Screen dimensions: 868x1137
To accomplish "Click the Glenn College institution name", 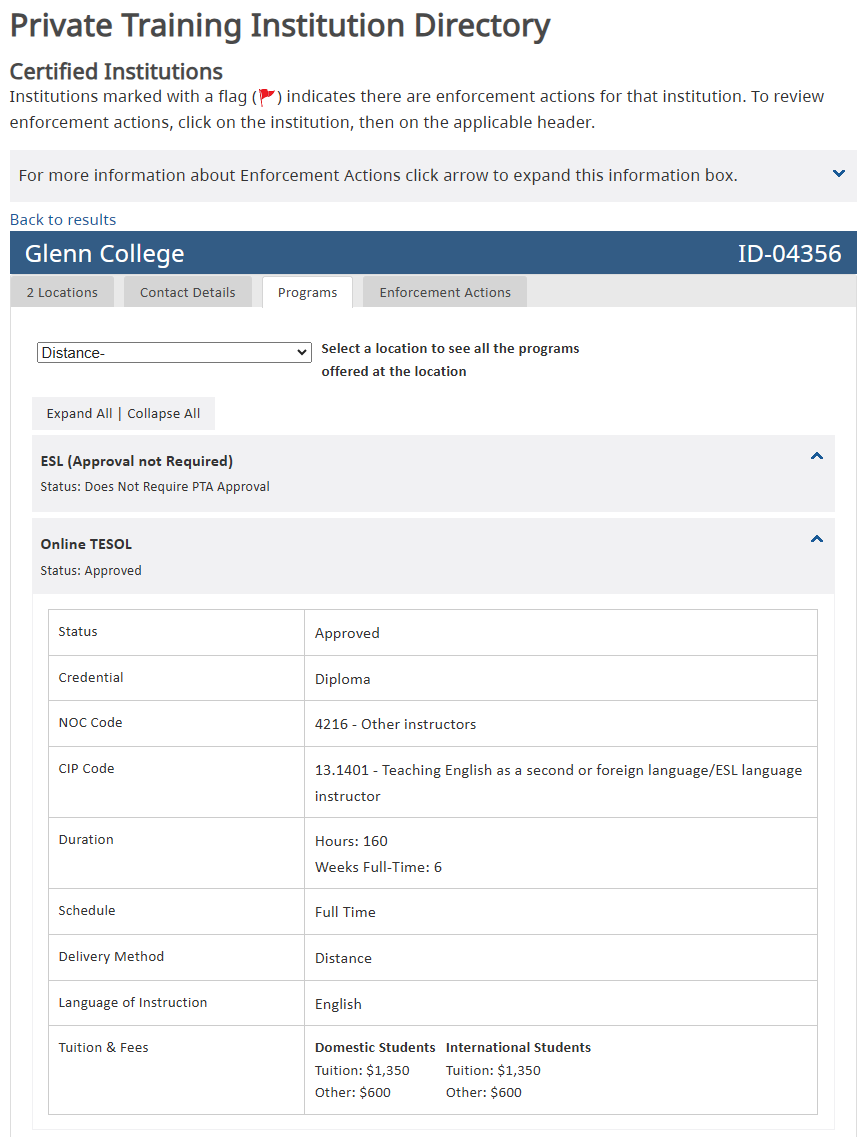I will point(105,254).
